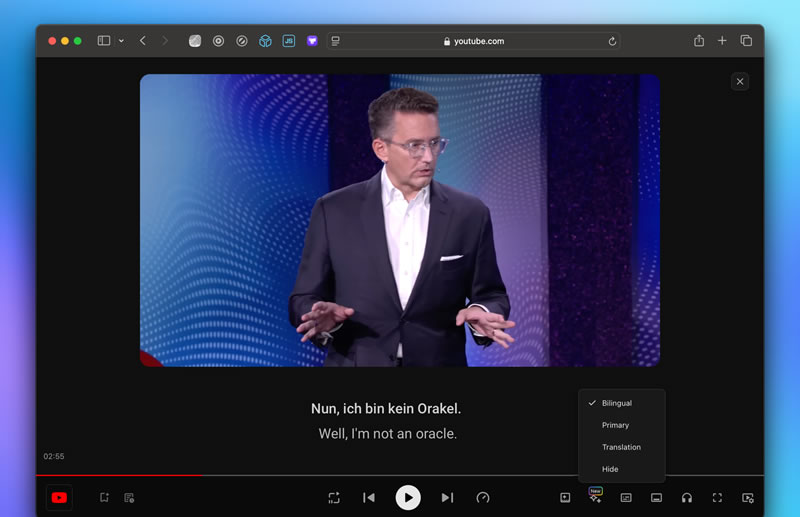Go forward in Safari history
This screenshot has width=800, height=517.
point(164,41)
